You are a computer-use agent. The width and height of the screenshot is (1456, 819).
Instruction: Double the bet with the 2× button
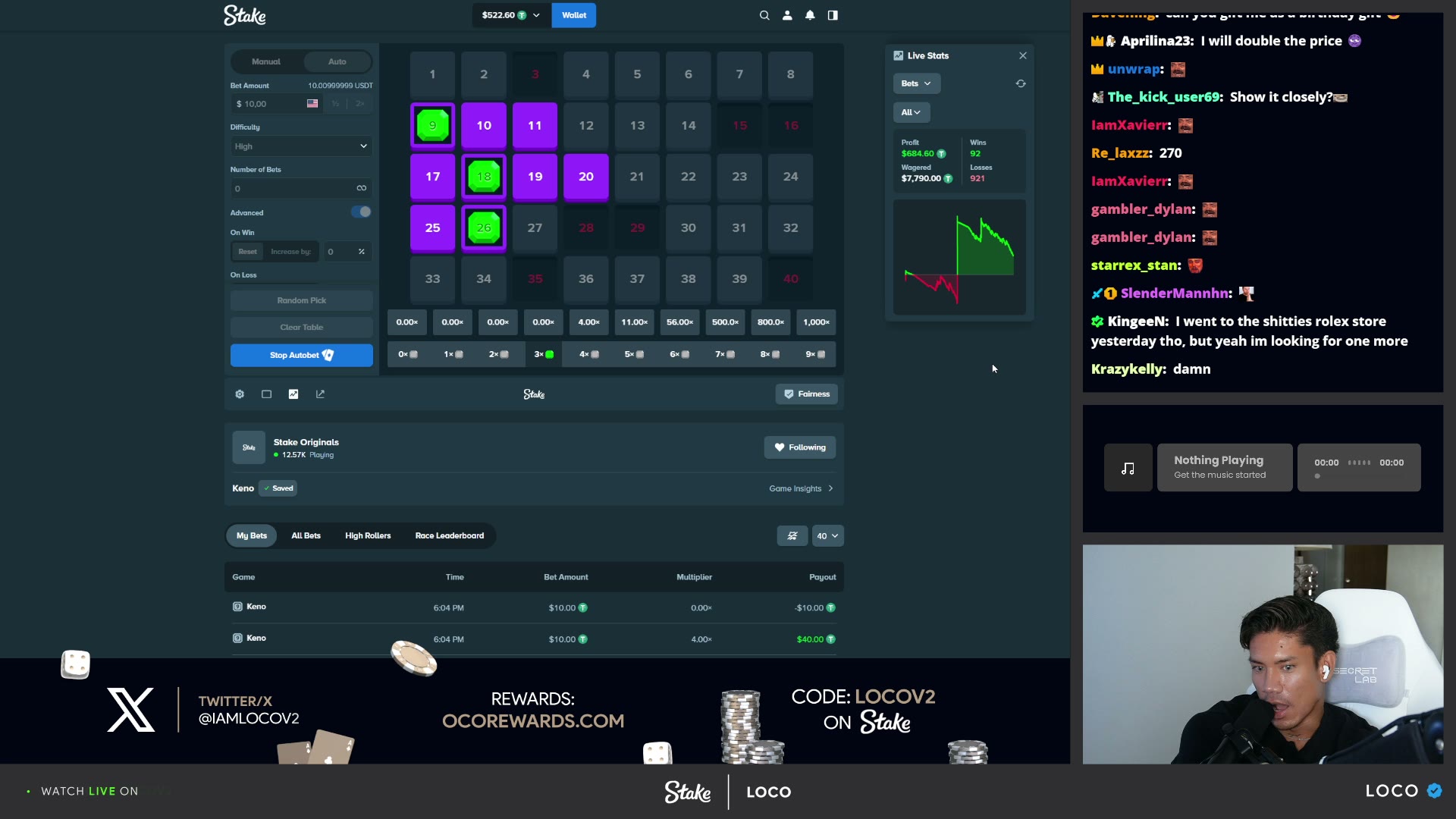tap(360, 104)
